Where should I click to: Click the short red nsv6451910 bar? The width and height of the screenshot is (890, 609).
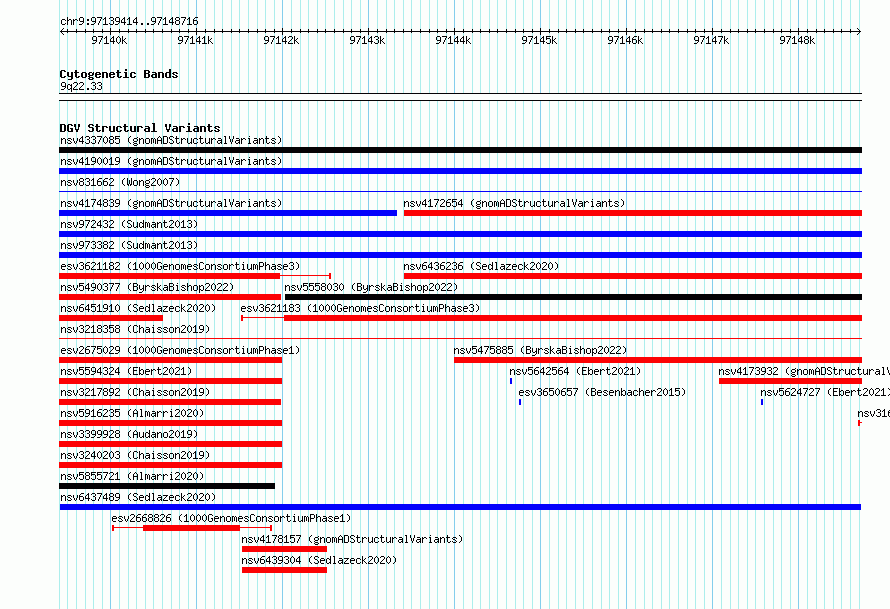(x=111, y=318)
